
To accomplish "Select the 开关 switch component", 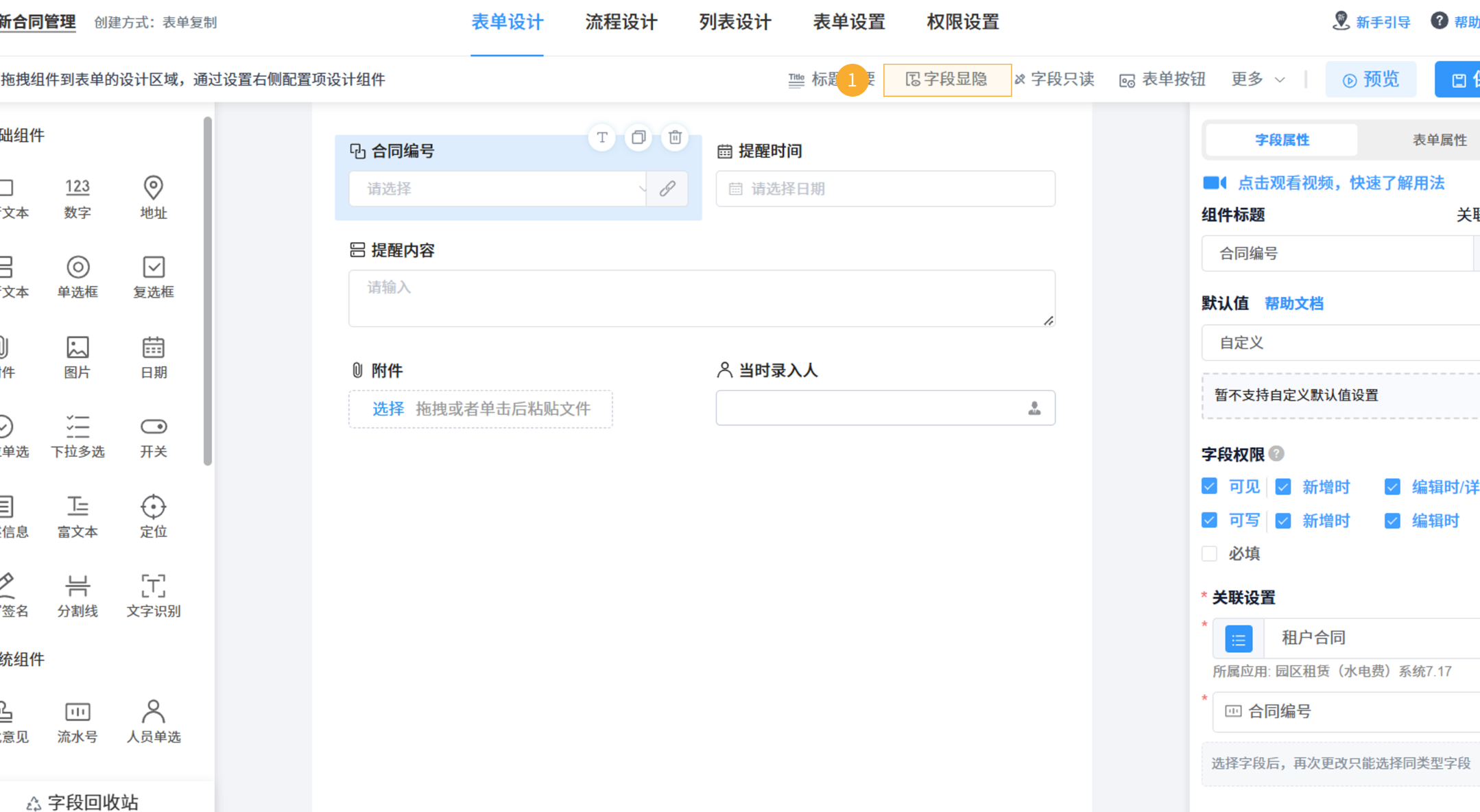I will click(x=153, y=436).
